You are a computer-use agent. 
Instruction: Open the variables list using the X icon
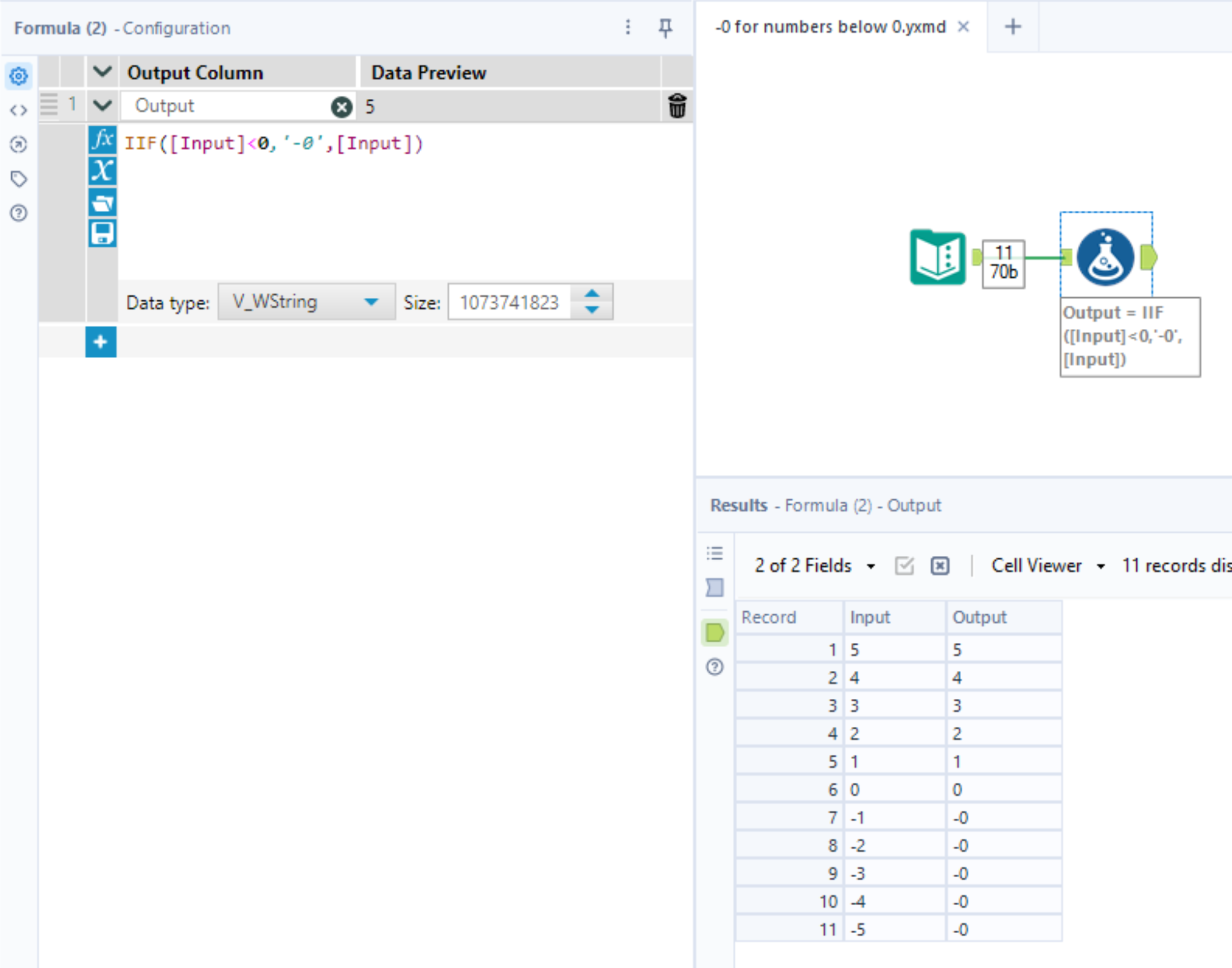103,172
